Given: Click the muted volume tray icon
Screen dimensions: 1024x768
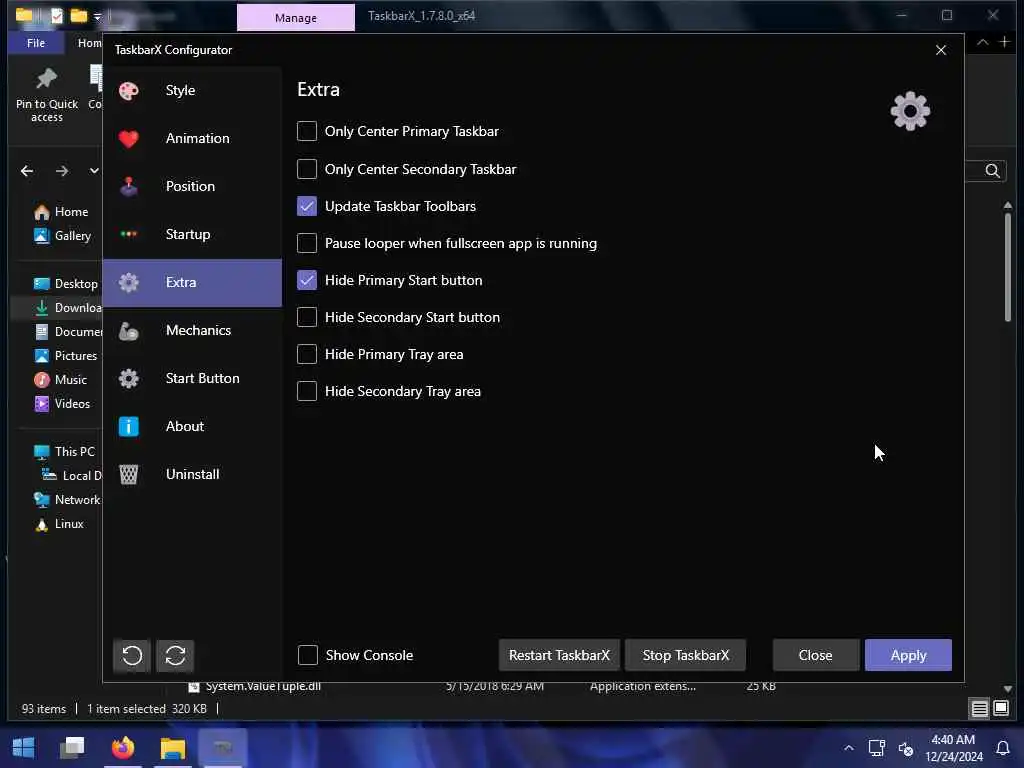Looking at the screenshot, I should 906,748.
